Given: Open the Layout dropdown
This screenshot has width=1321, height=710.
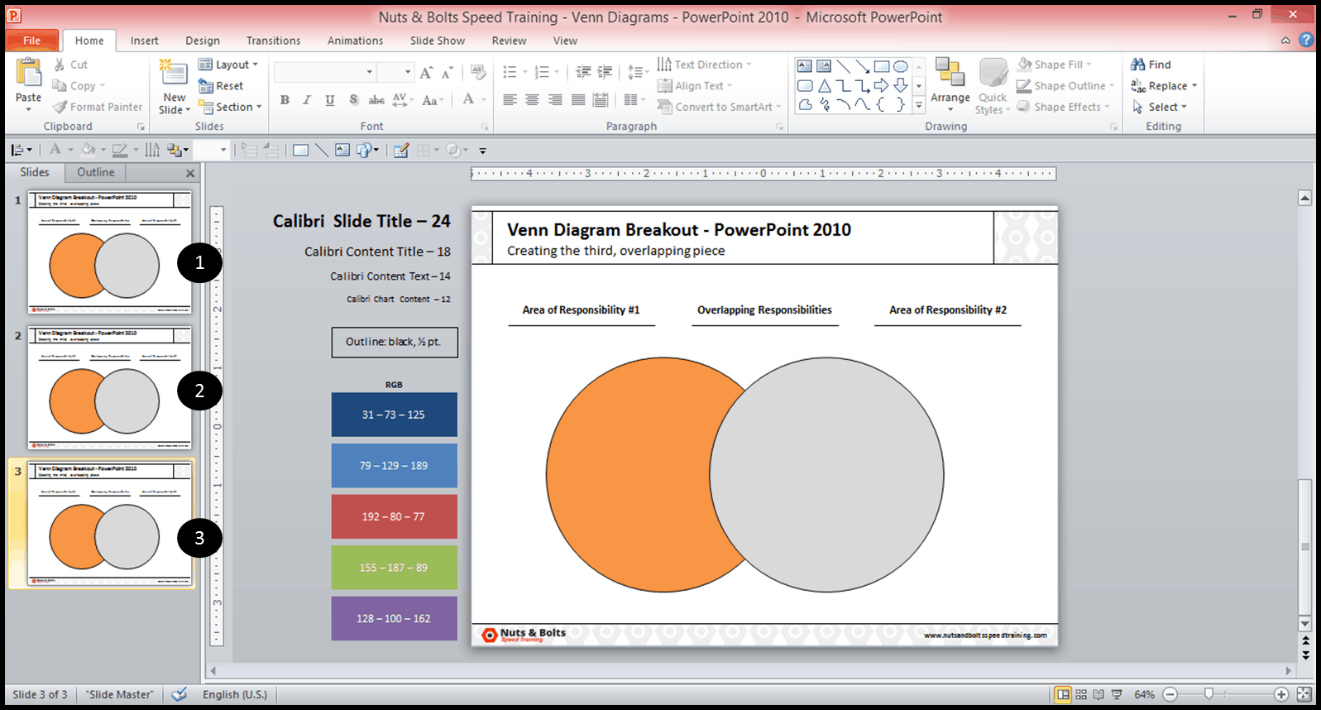Looking at the screenshot, I should tap(229, 65).
